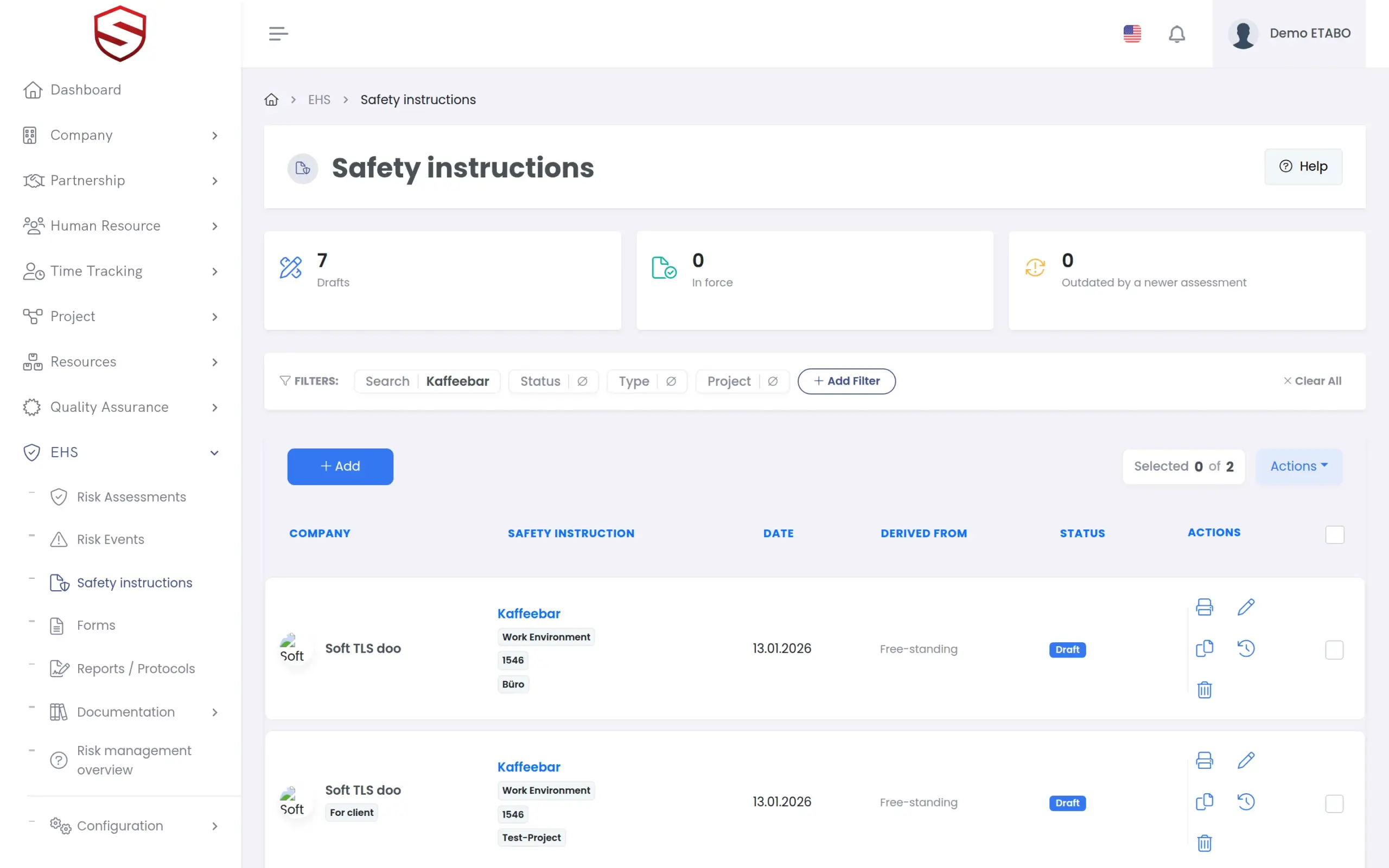Duplicate the Test-Project Kaffeebar instruction
The width and height of the screenshot is (1389, 868).
[1204, 801]
